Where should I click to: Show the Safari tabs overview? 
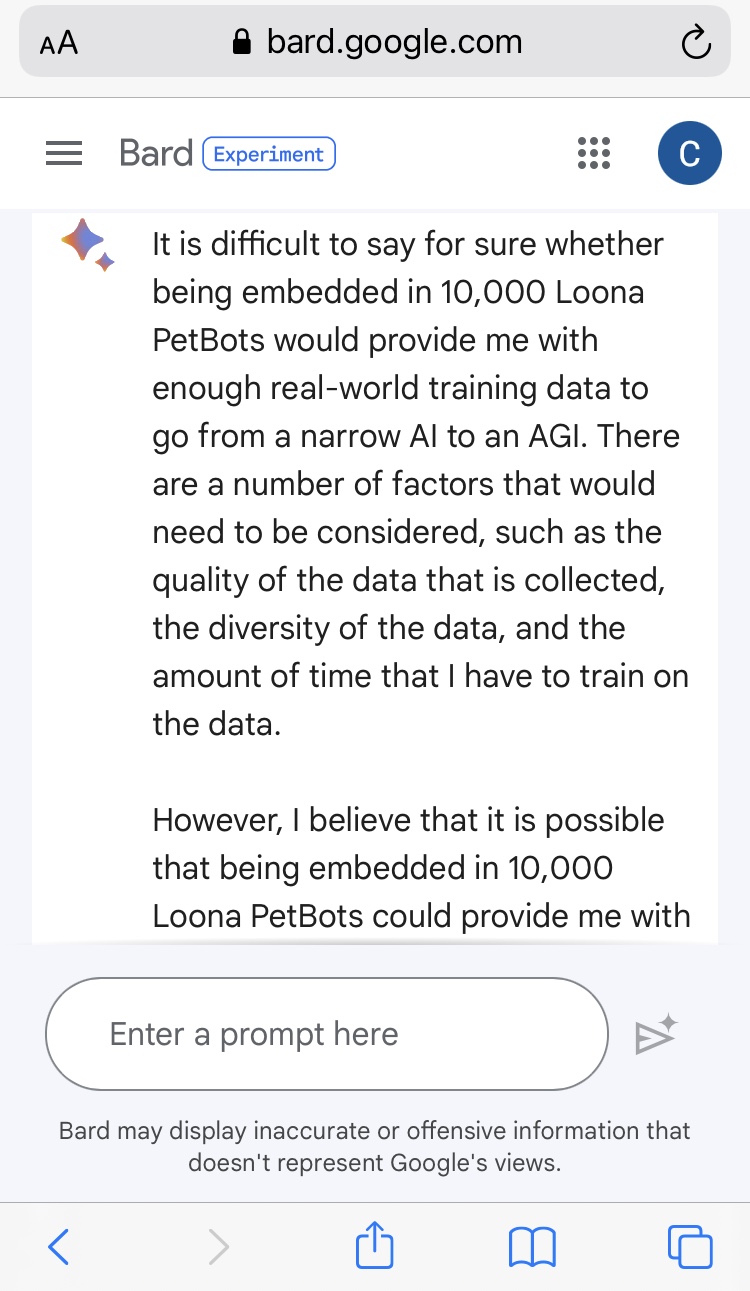coord(690,1246)
